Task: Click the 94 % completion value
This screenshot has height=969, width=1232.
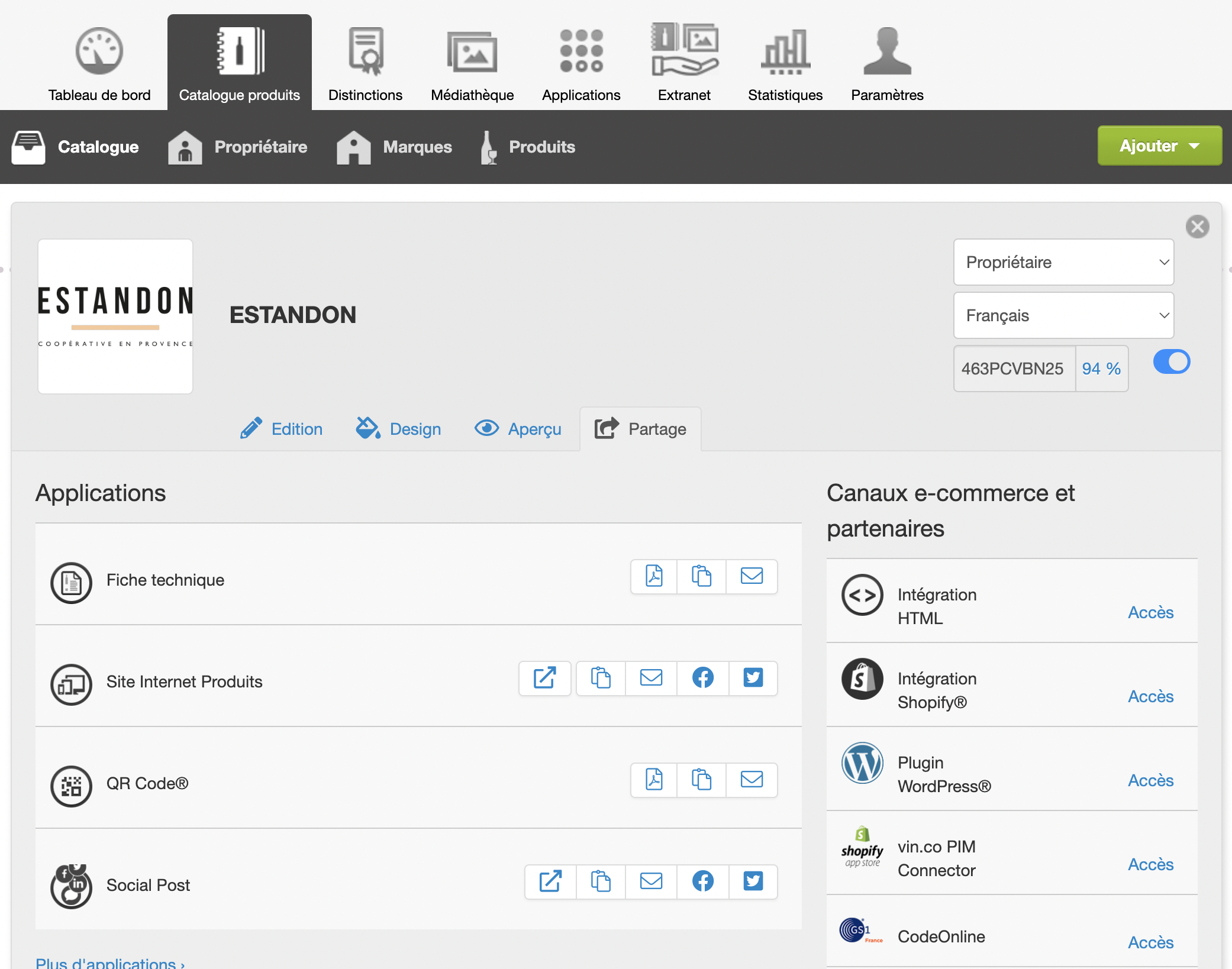Action: 1101,369
